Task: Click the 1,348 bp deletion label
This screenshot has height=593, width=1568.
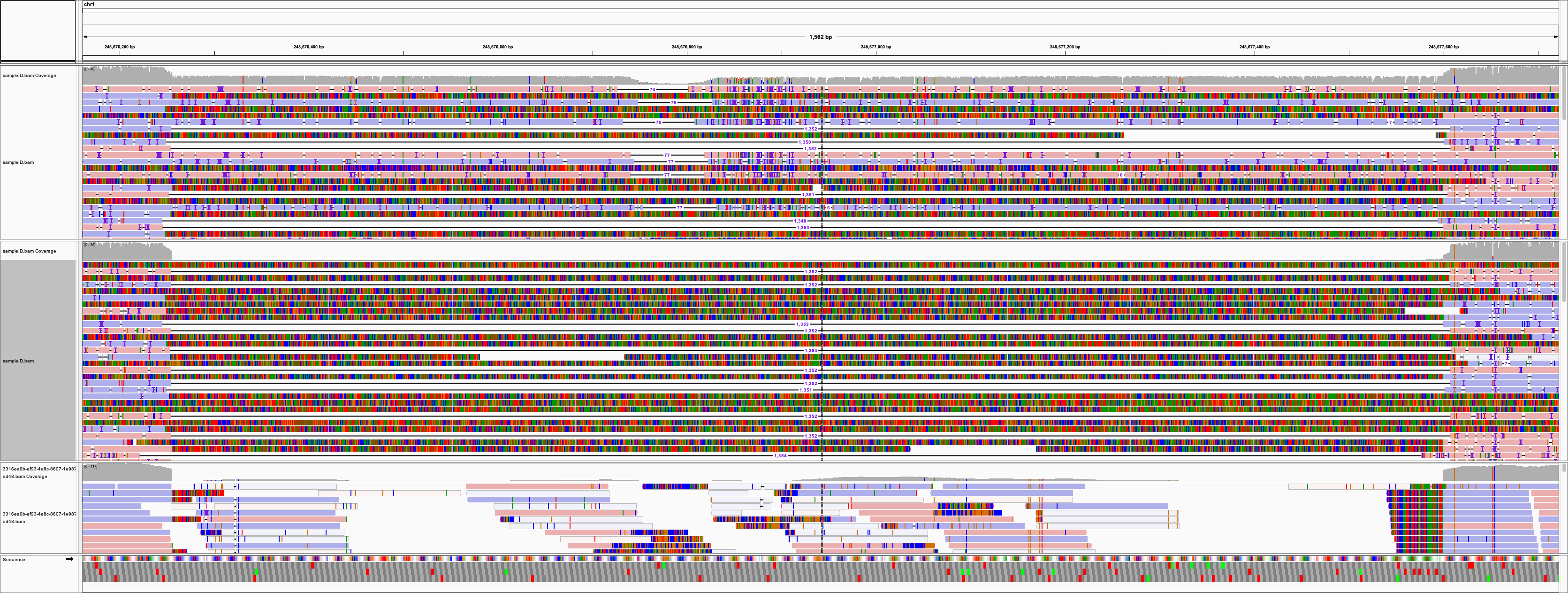Action: pyautogui.click(x=800, y=221)
